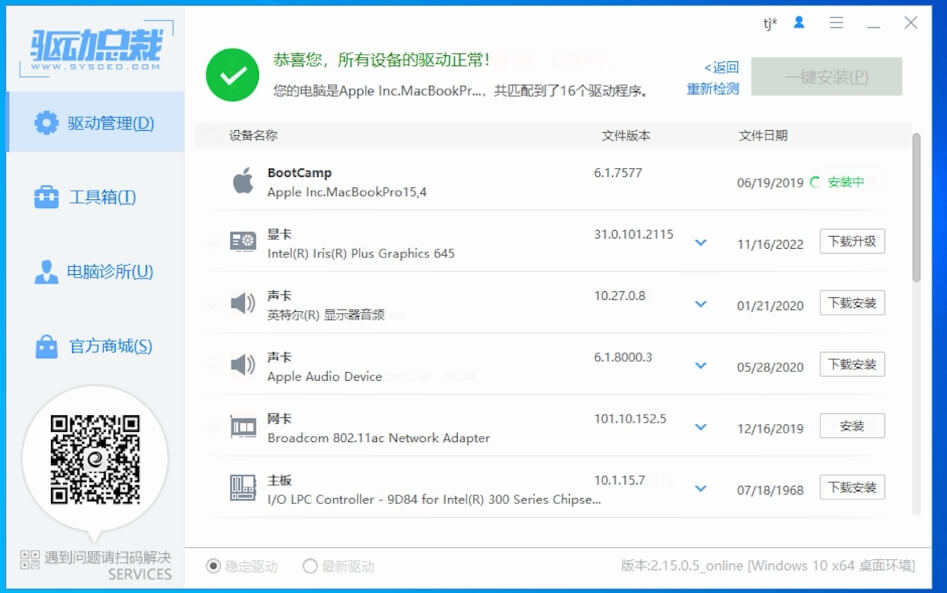Click the 重新检测 link

(713, 89)
